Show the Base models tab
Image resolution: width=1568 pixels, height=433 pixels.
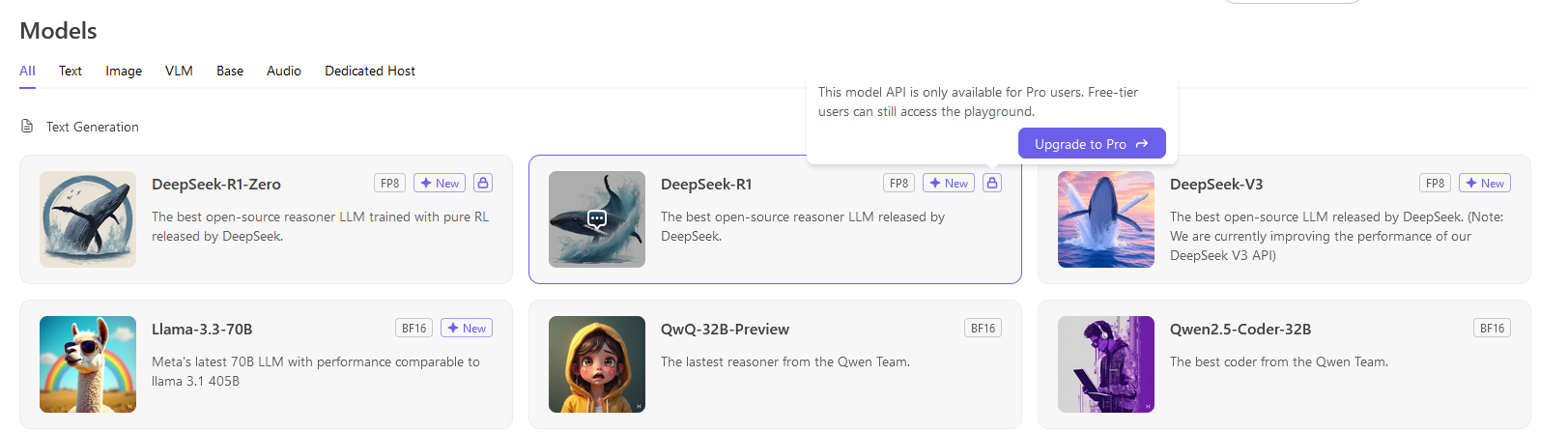click(x=230, y=71)
